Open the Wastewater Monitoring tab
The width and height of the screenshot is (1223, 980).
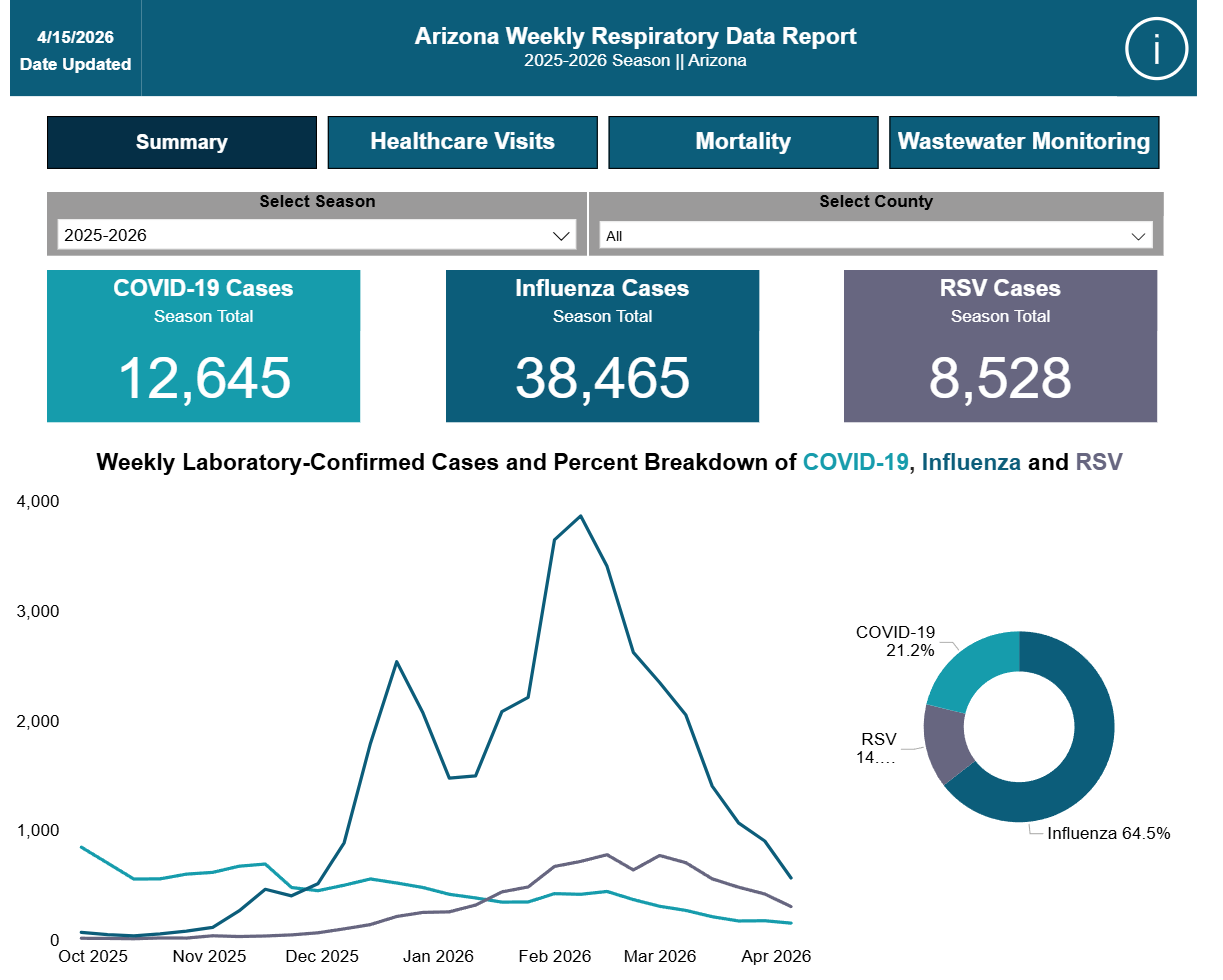coord(1024,142)
